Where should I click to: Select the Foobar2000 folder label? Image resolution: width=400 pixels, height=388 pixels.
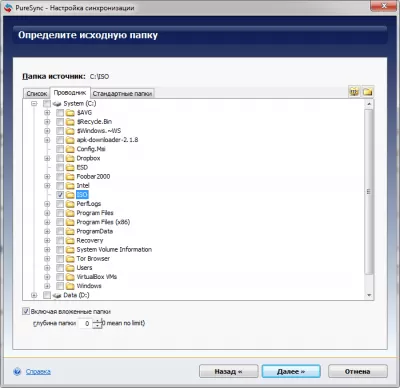coord(93,176)
